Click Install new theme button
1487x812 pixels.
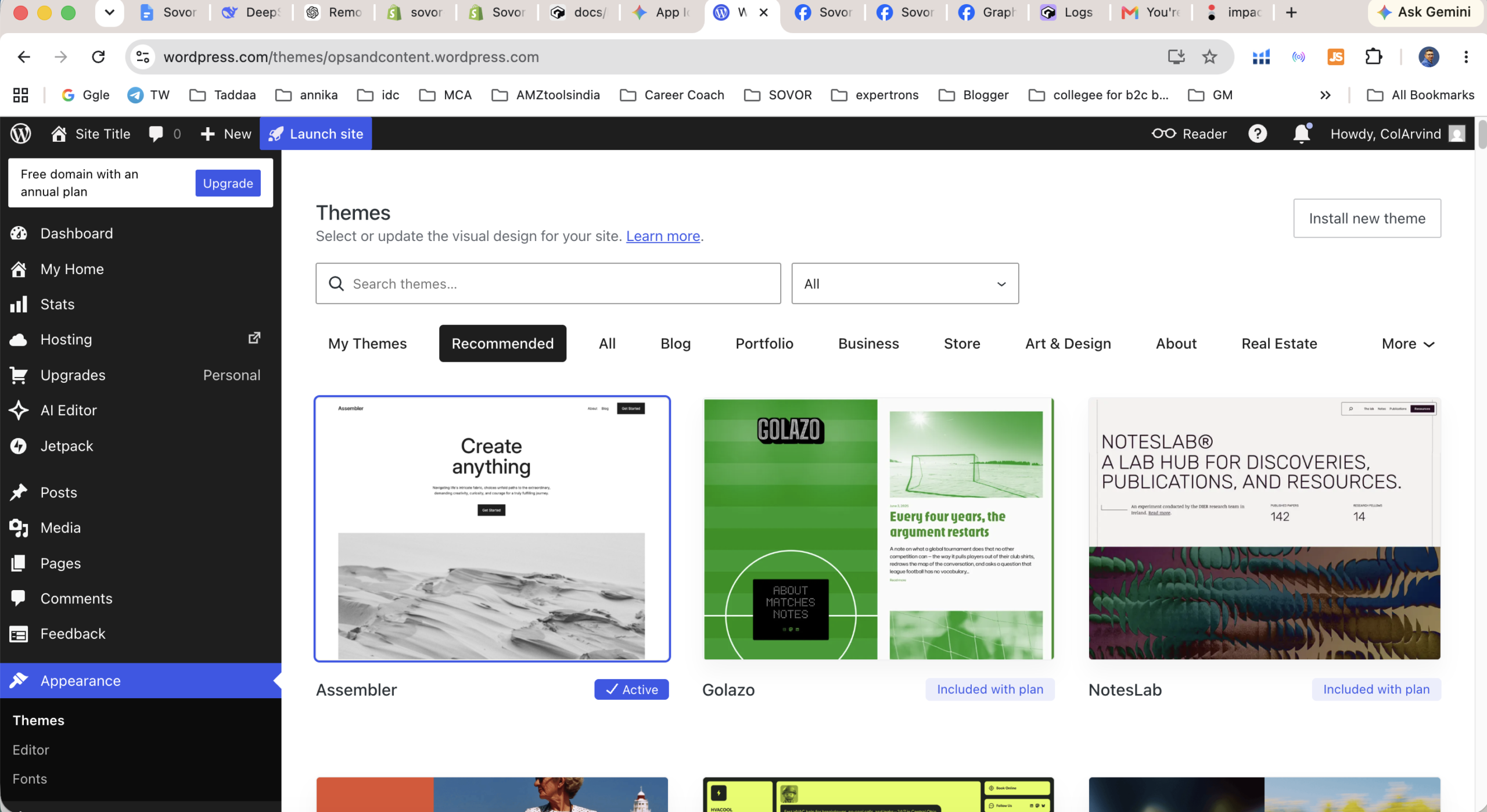click(x=1367, y=218)
